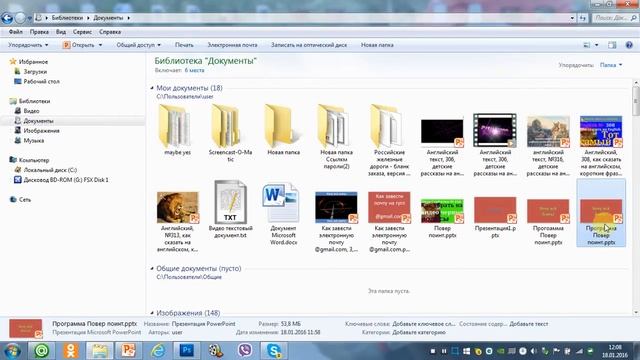The width and height of the screenshot is (640, 360).
Task: Click the Back navigation arrow
Action: tap(7, 18)
